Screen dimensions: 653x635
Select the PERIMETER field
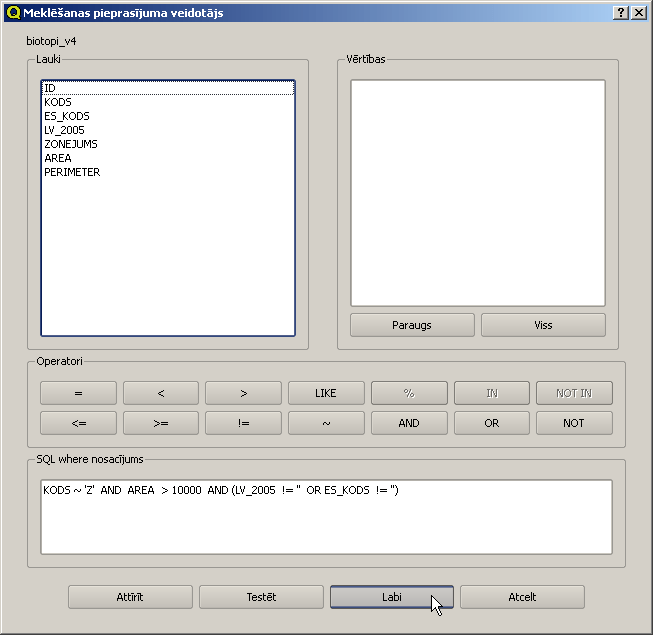pos(168,172)
